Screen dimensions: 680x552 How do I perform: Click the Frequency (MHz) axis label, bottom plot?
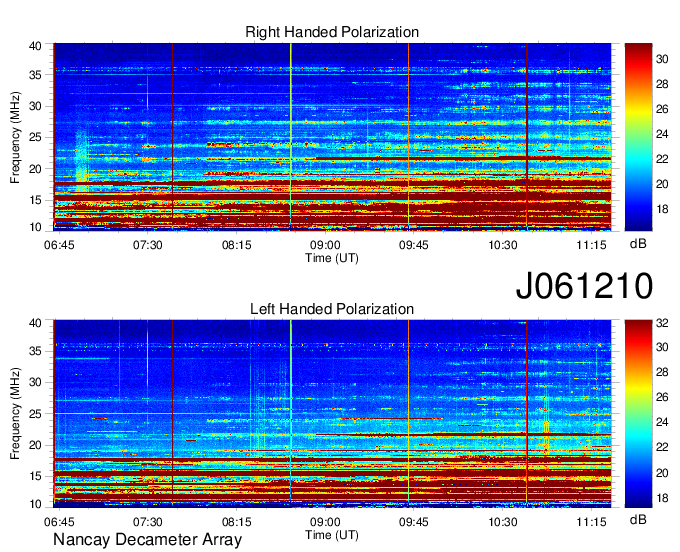tap(15, 414)
